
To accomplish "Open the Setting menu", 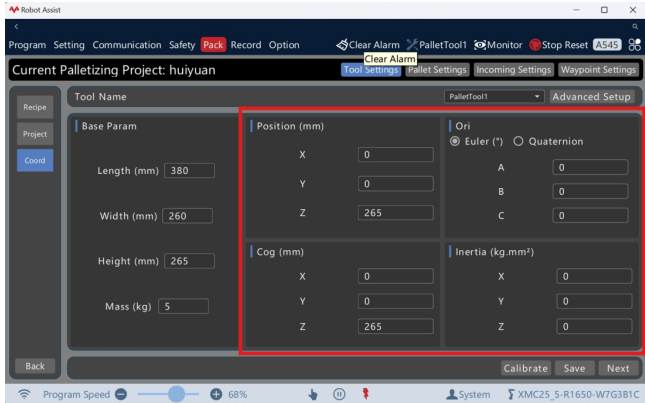I will pos(69,45).
